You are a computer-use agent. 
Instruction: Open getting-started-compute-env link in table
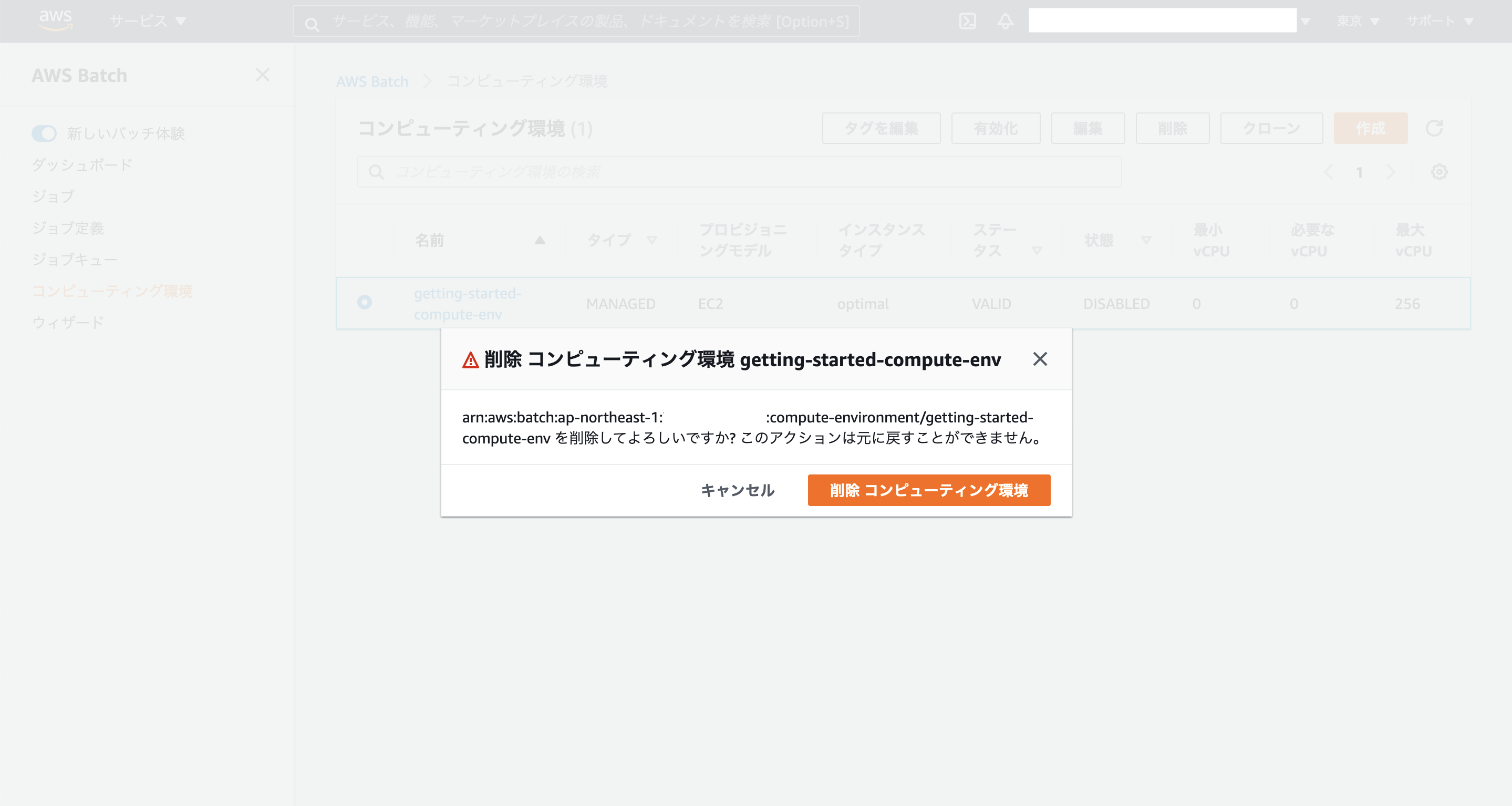467,304
